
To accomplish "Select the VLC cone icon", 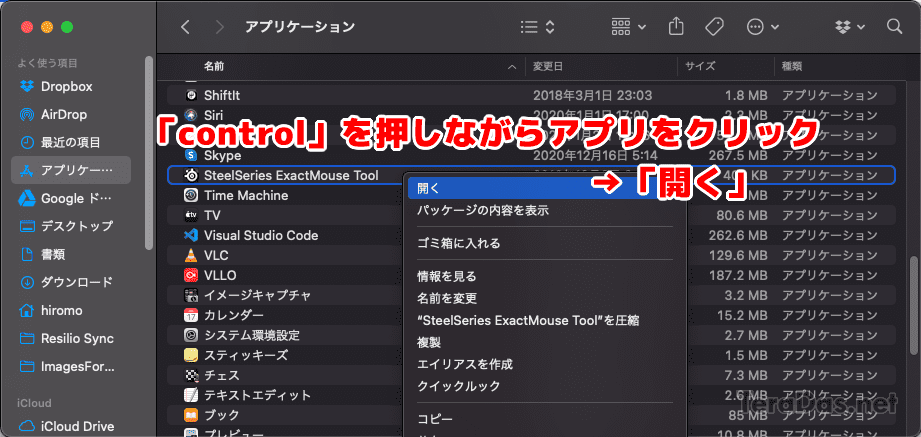I will point(191,256).
